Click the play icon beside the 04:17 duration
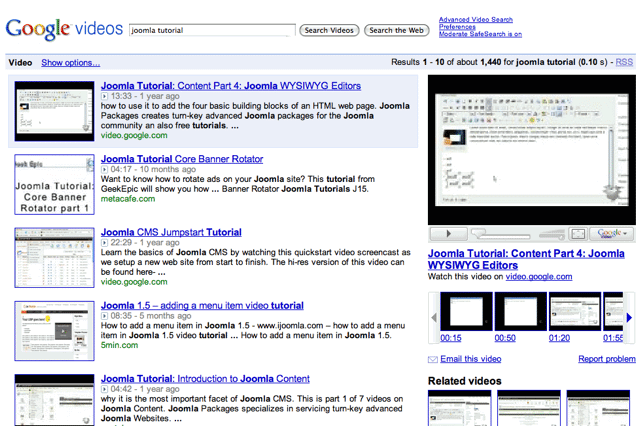640x426 pixels. pyautogui.click(x=104, y=169)
